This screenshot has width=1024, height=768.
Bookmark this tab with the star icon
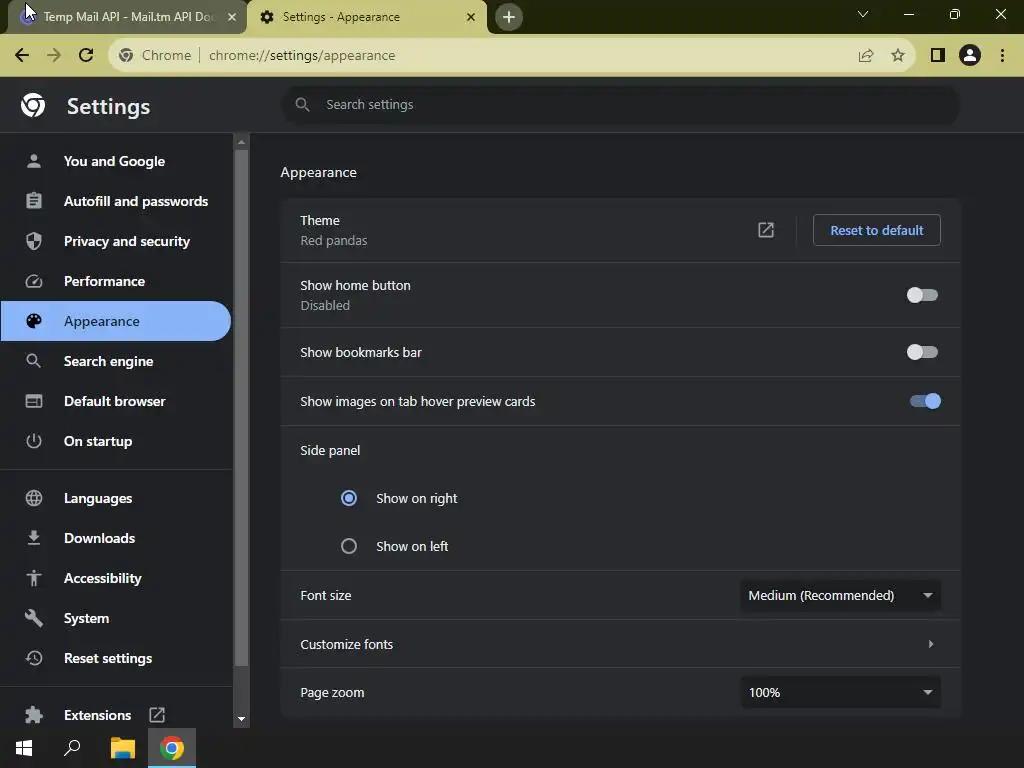click(x=898, y=56)
